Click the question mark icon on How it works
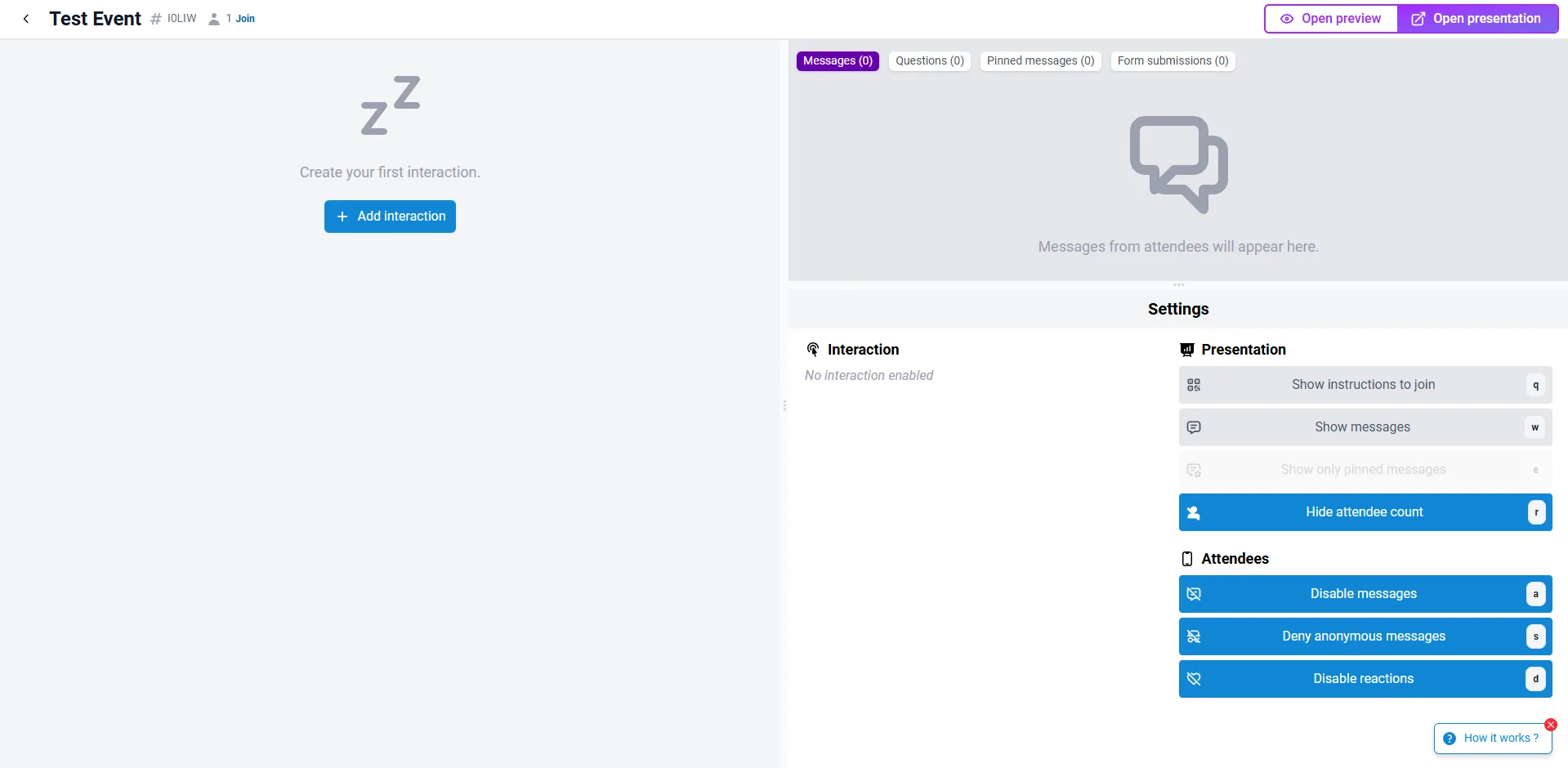 pyautogui.click(x=1450, y=738)
